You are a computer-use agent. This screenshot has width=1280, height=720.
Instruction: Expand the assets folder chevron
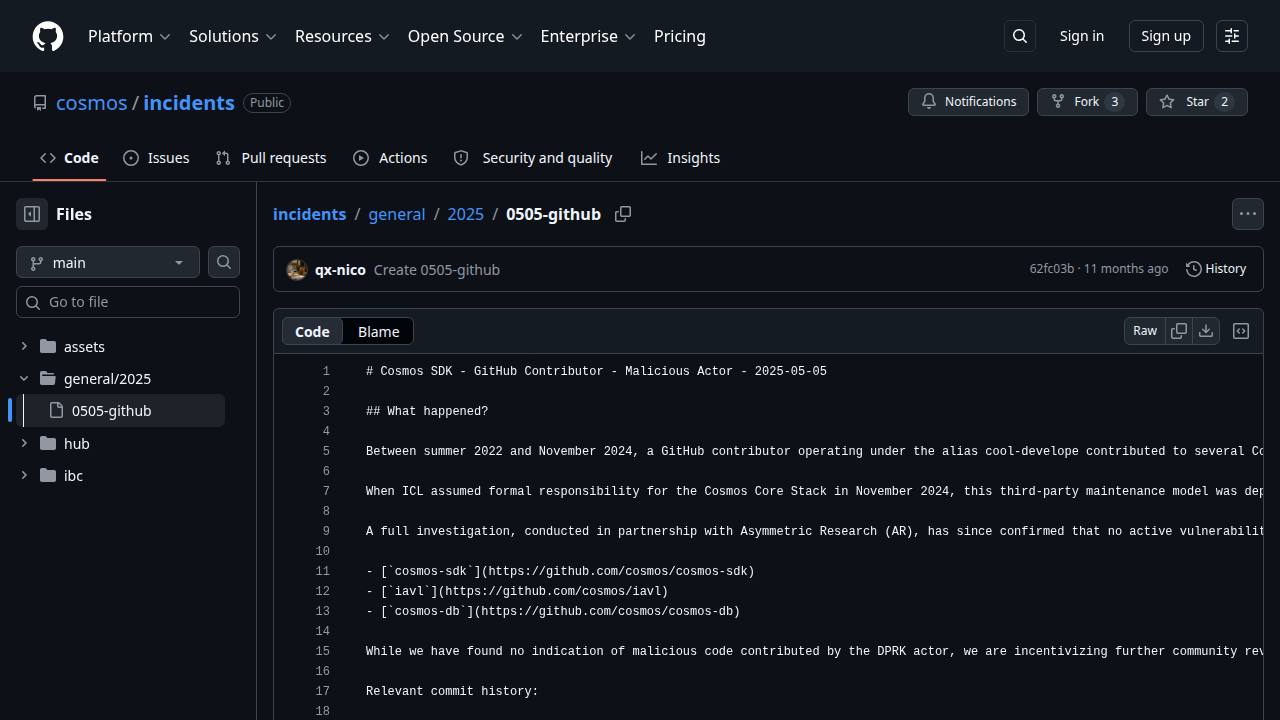coord(24,347)
